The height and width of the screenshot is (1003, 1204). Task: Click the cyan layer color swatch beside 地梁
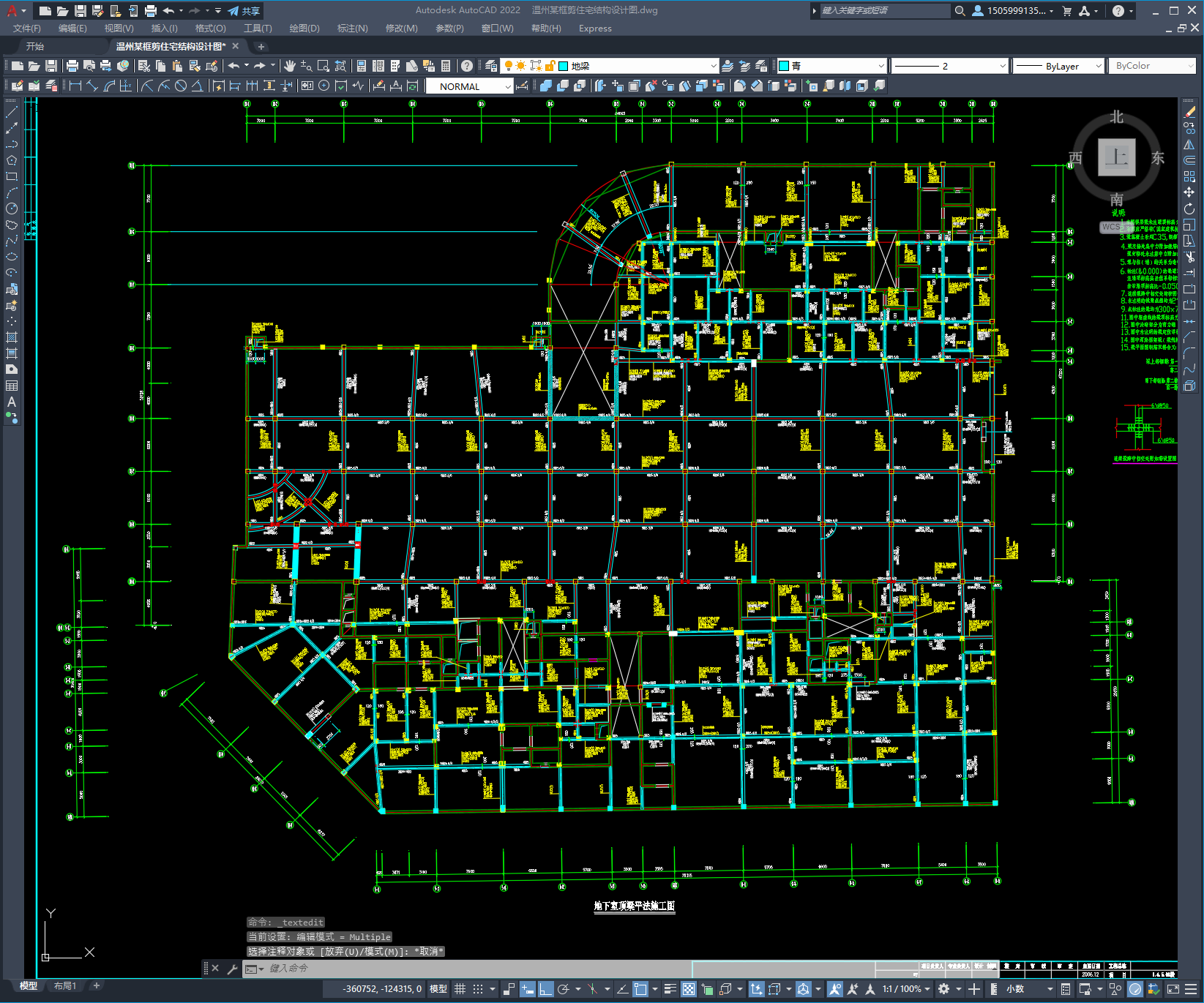(563, 66)
